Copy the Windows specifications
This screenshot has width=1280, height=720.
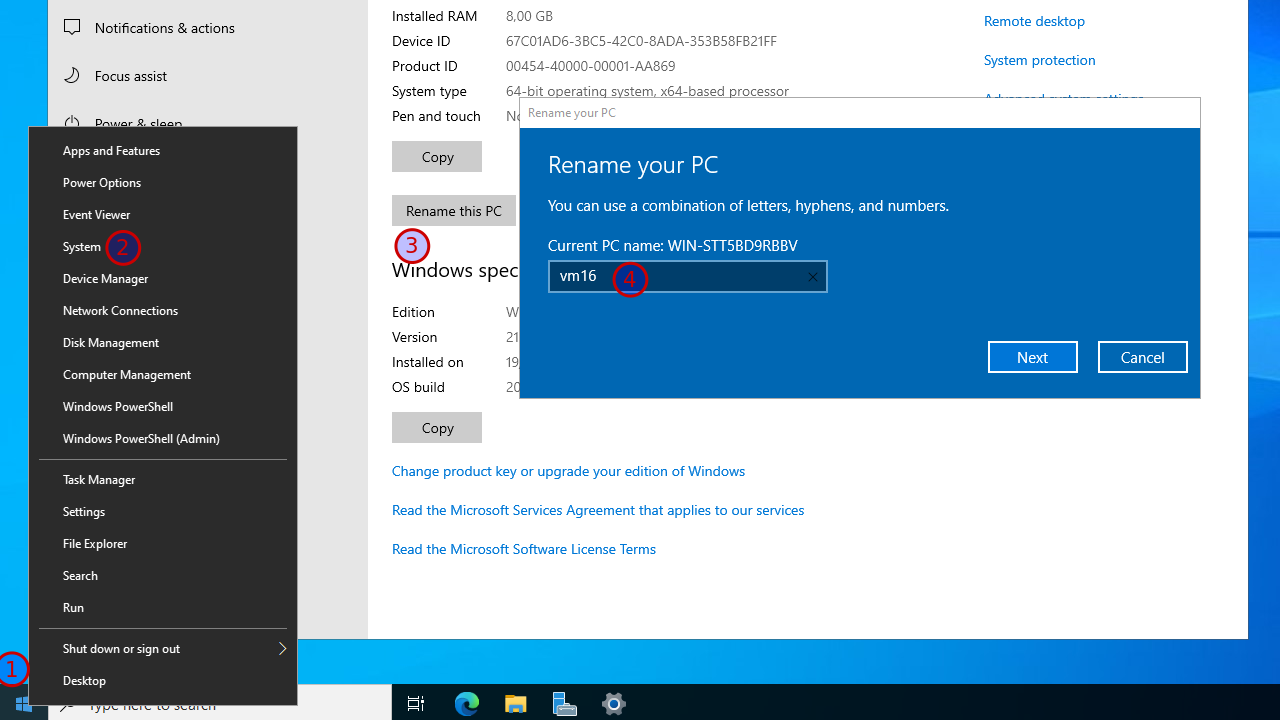tap(437, 428)
